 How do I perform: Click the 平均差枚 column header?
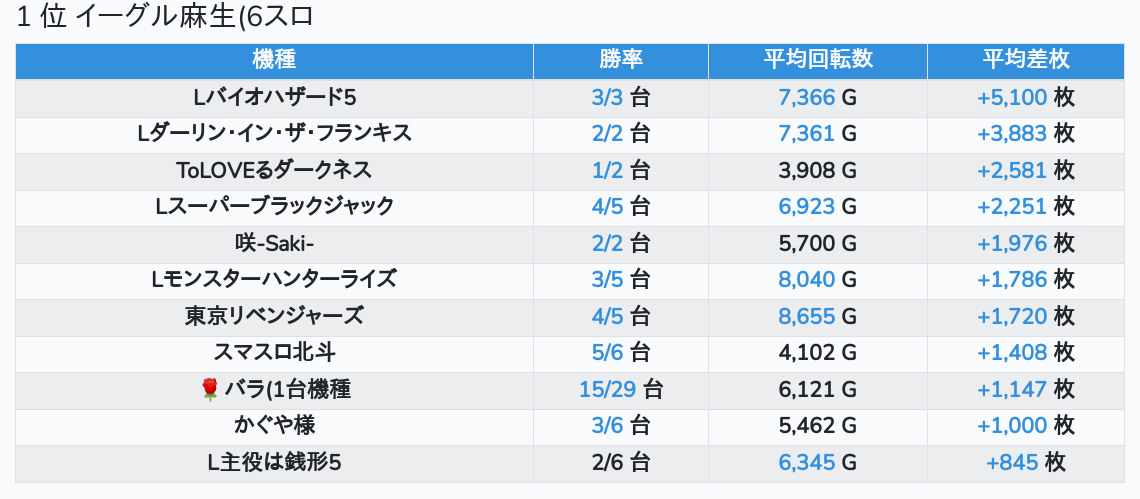click(x=1026, y=60)
